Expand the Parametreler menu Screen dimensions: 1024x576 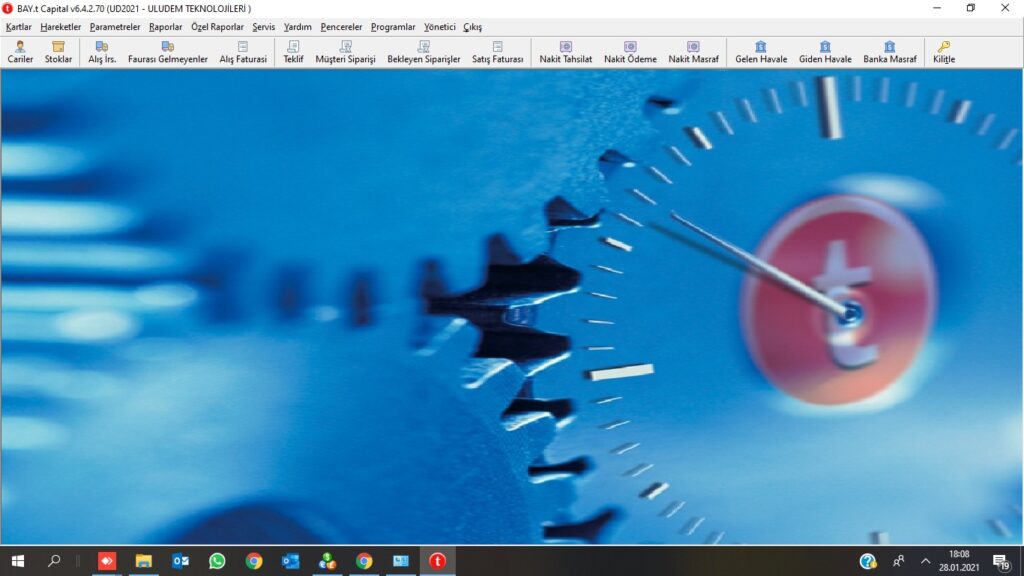[115, 27]
